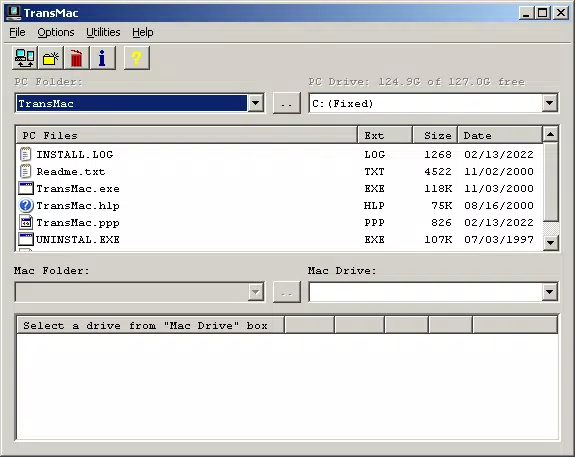
Task: Click the new folder toolbar icon
Action: tap(51, 58)
